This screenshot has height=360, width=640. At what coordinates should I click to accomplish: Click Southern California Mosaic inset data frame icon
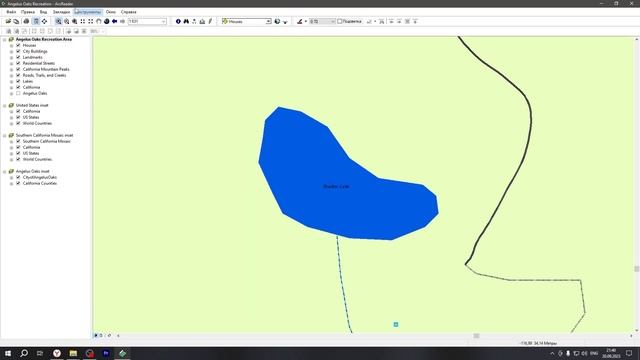(x=11, y=135)
